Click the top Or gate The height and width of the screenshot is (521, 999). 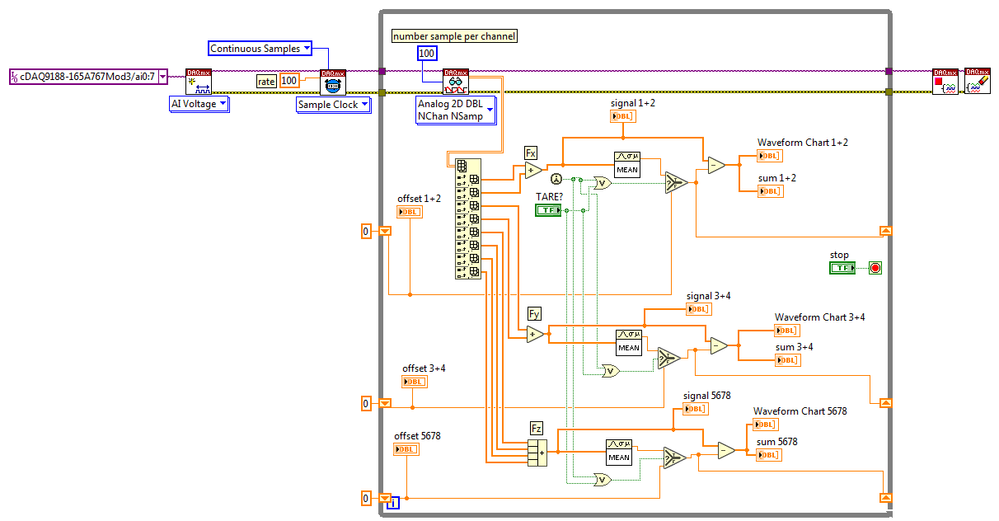pyautogui.click(x=602, y=183)
